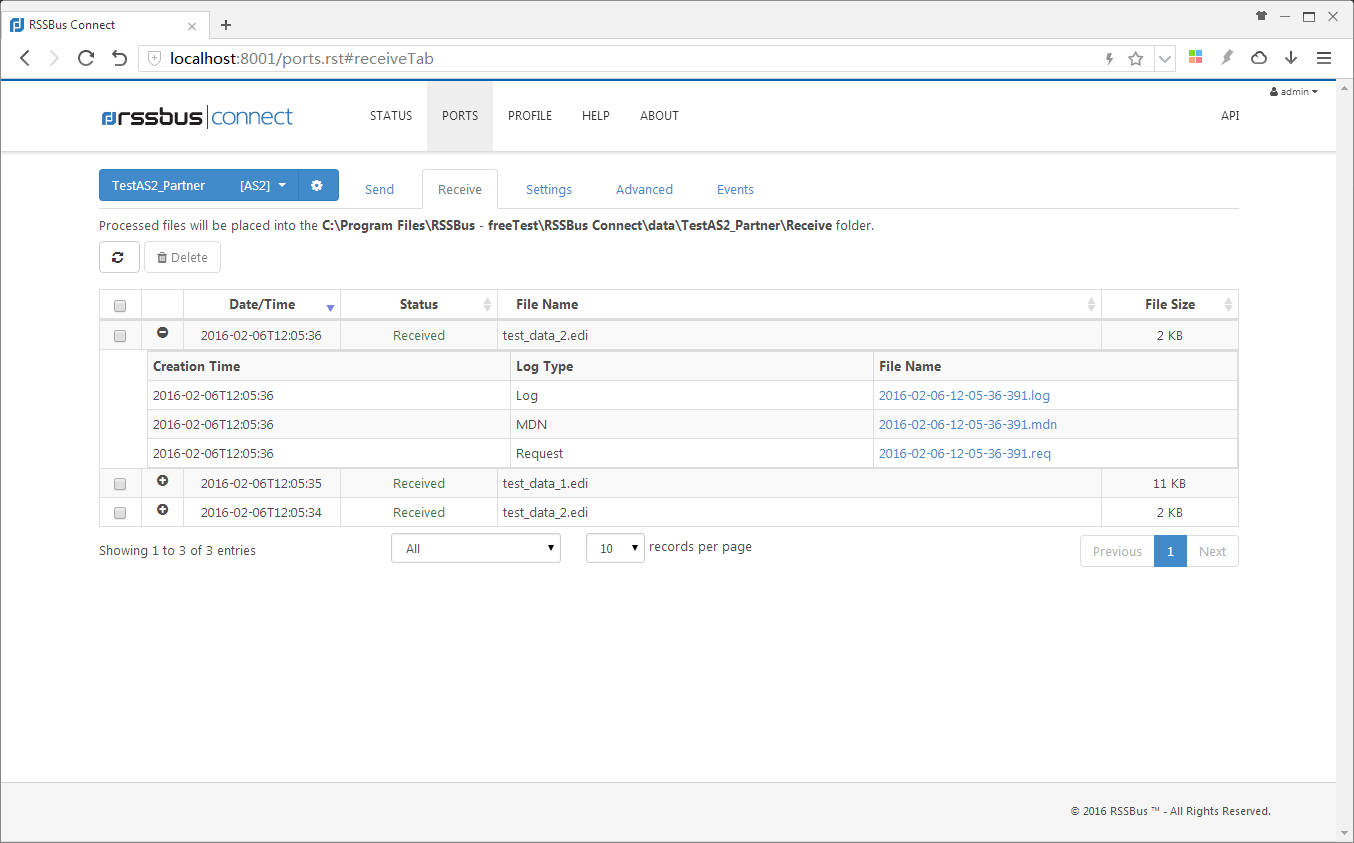This screenshot has height=843, width=1354.
Task: Go to the STATUS page
Action: coord(391,116)
